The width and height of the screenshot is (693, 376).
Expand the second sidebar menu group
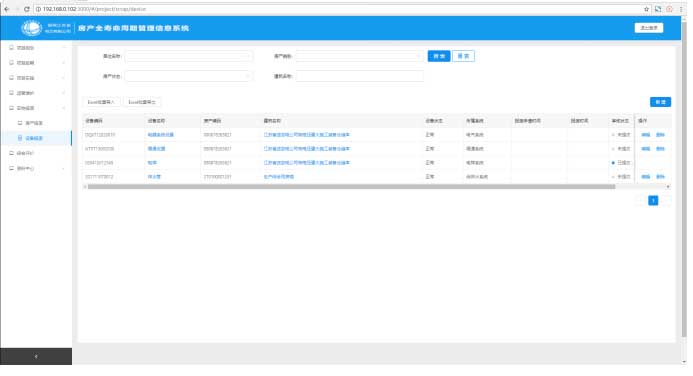pyautogui.click(x=37, y=63)
